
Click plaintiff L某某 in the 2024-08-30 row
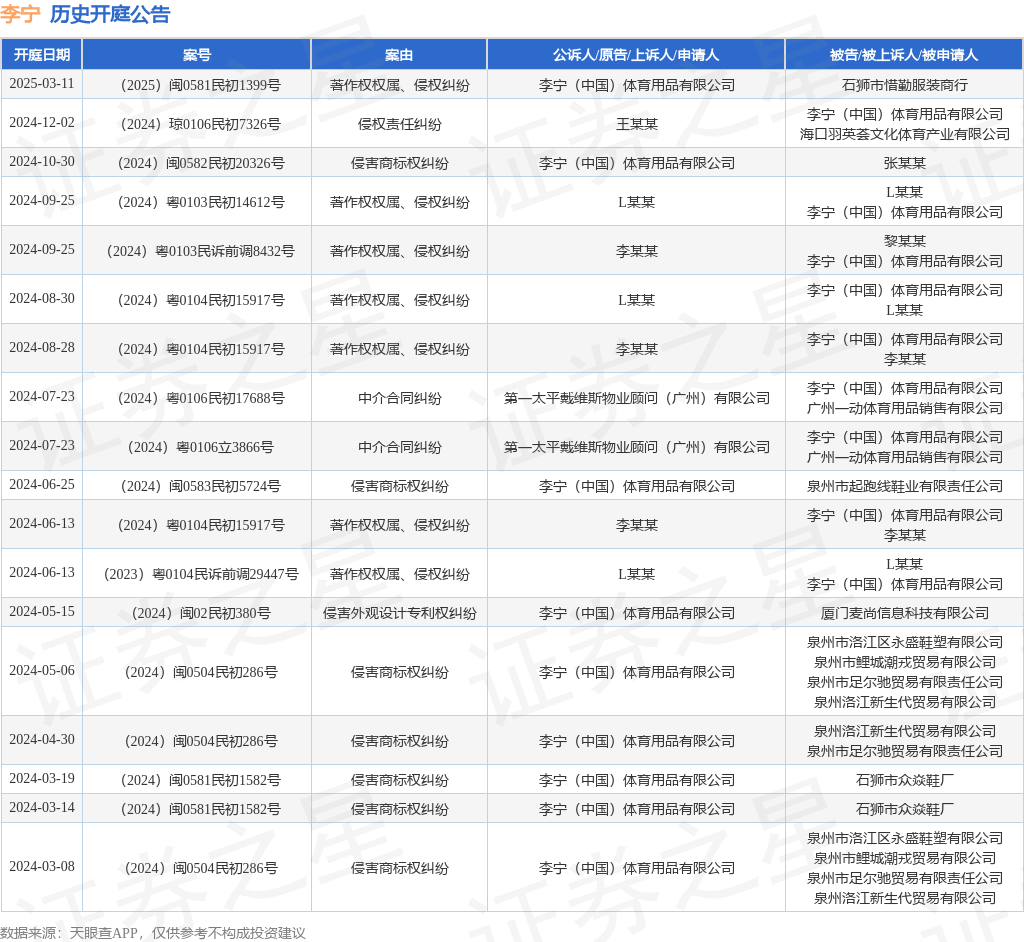pos(637,300)
